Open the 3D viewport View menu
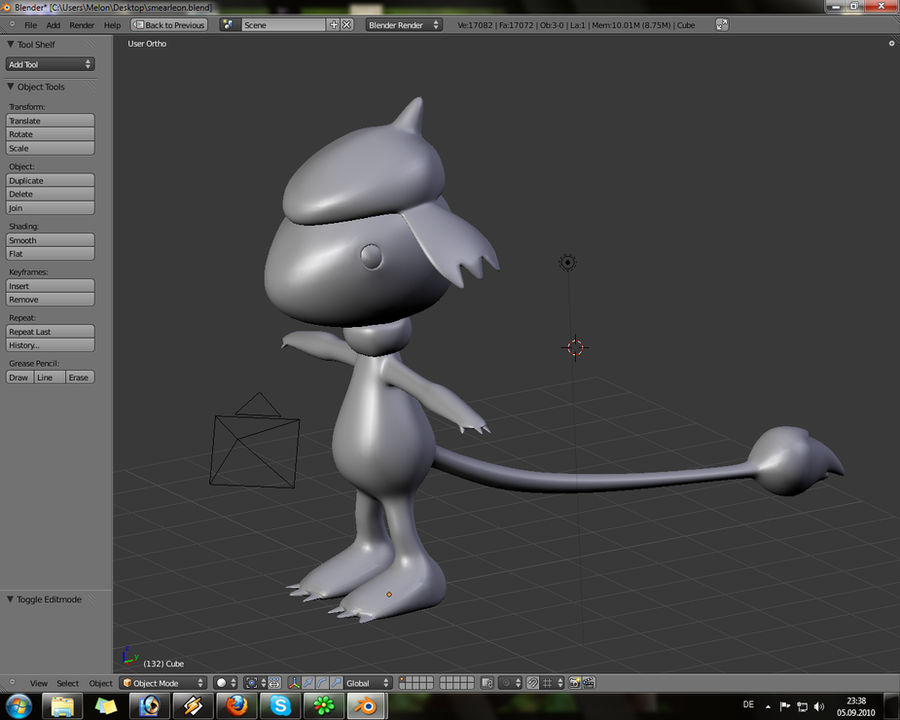The width and height of the screenshot is (900, 720). tap(38, 683)
